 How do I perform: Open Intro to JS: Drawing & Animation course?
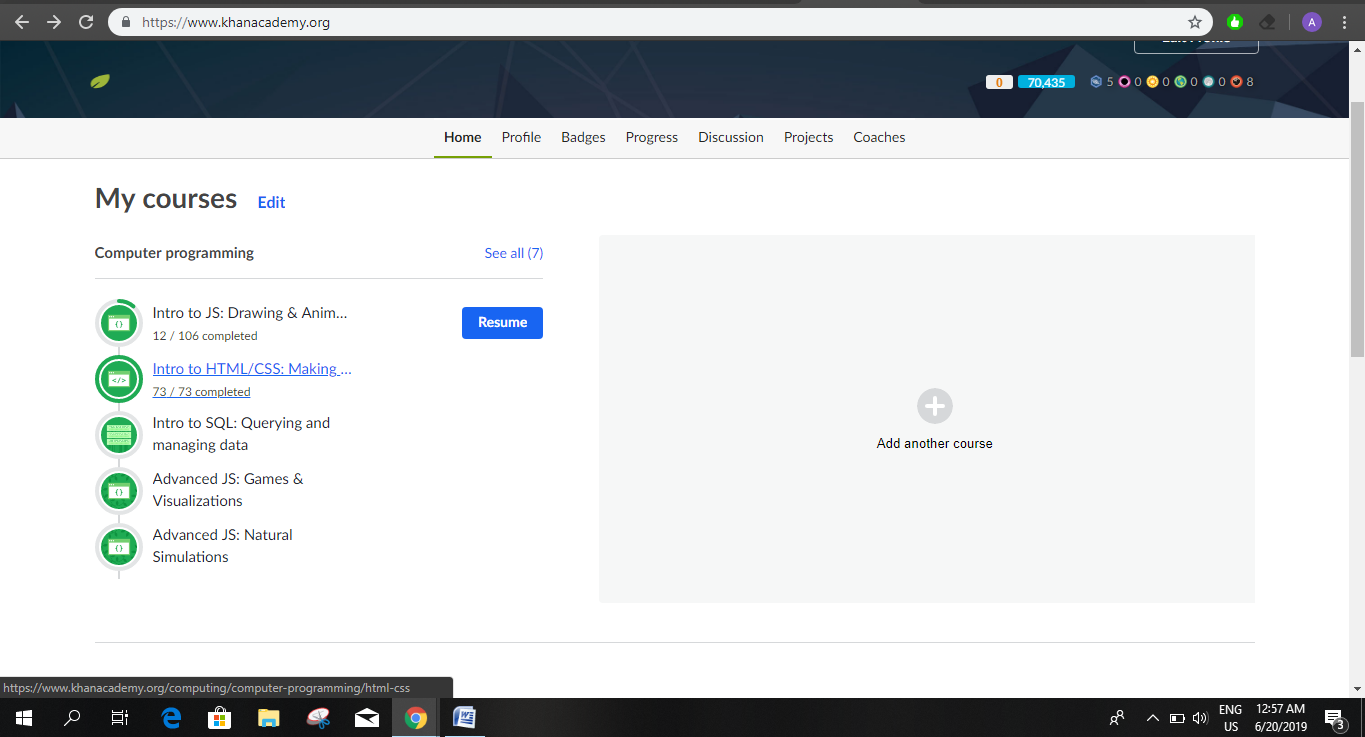tap(250, 313)
